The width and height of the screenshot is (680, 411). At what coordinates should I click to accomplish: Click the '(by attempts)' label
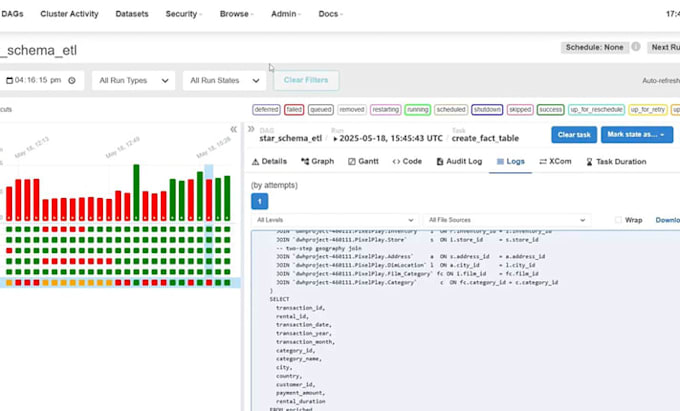[x=274, y=185]
